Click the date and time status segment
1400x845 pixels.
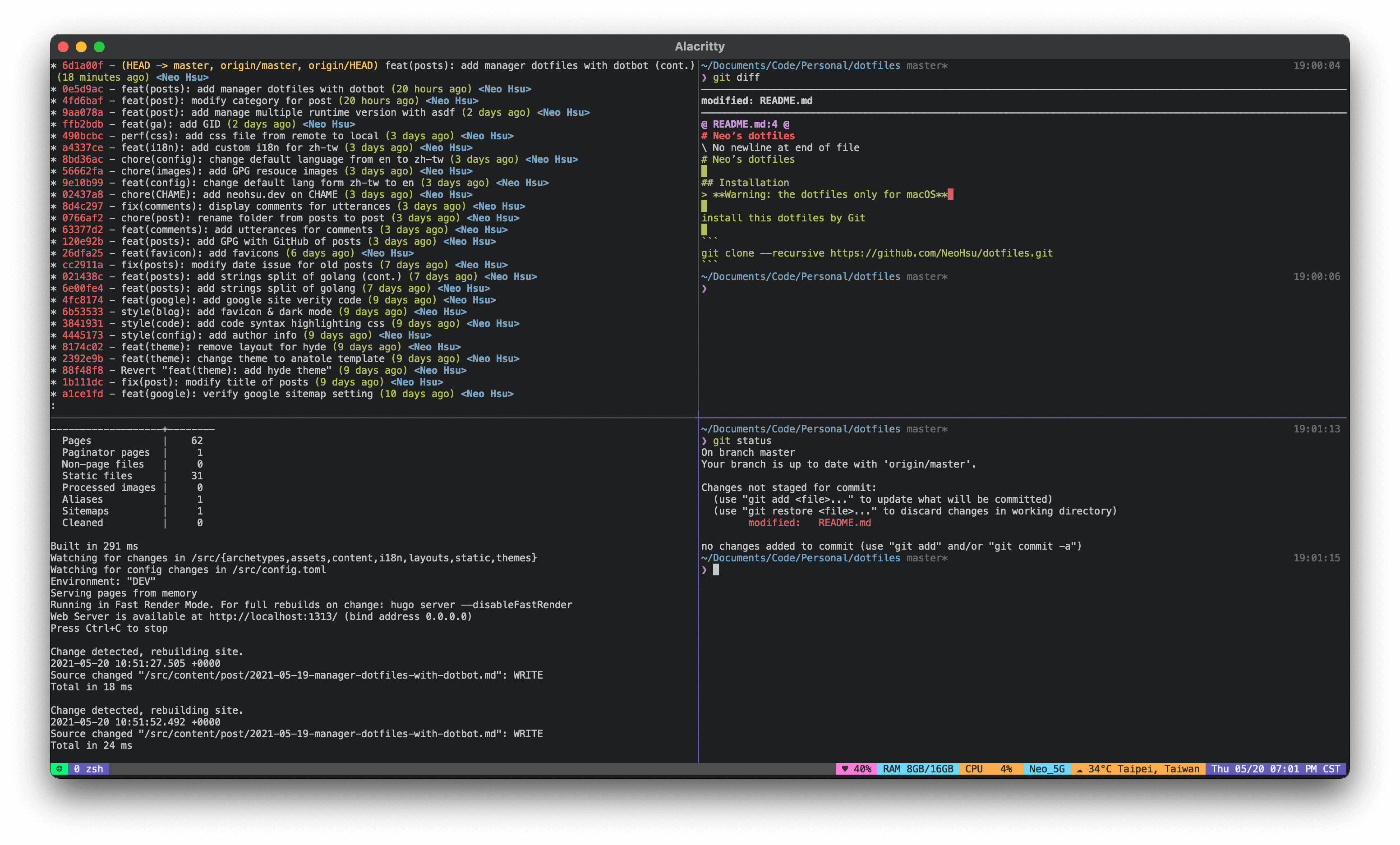tap(1275, 769)
